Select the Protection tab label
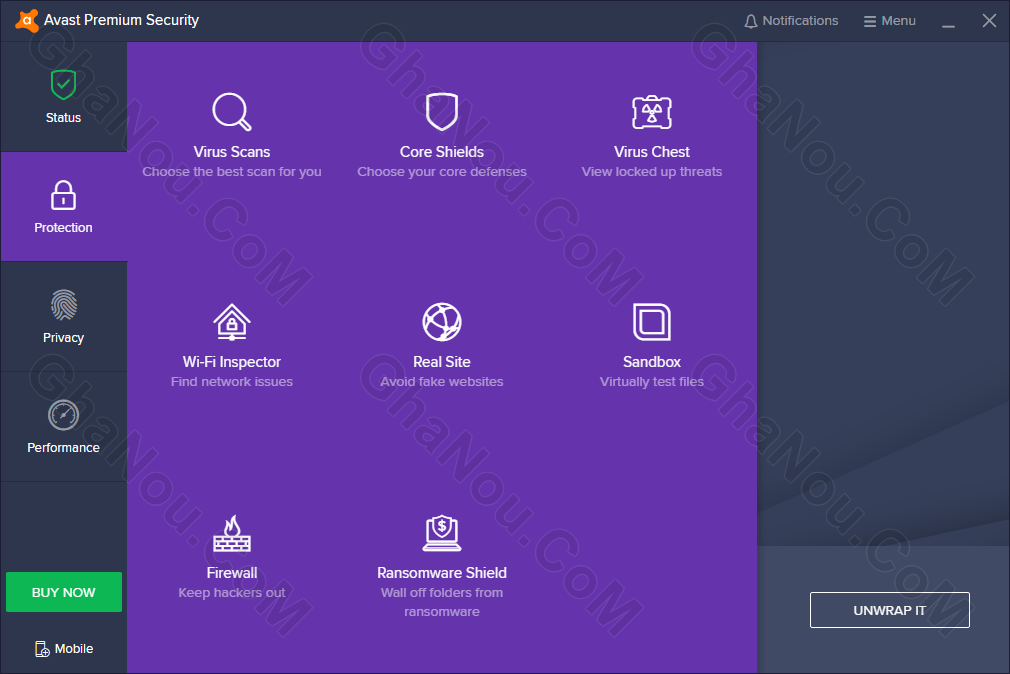This screenshot has width=1010, height=674. tap(63, 227)
